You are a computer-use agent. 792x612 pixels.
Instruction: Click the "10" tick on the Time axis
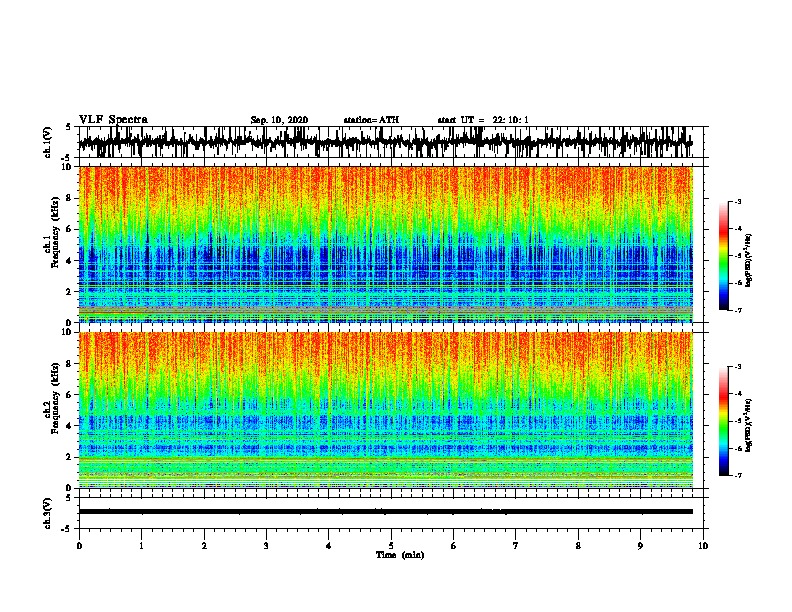pos(703,545)
